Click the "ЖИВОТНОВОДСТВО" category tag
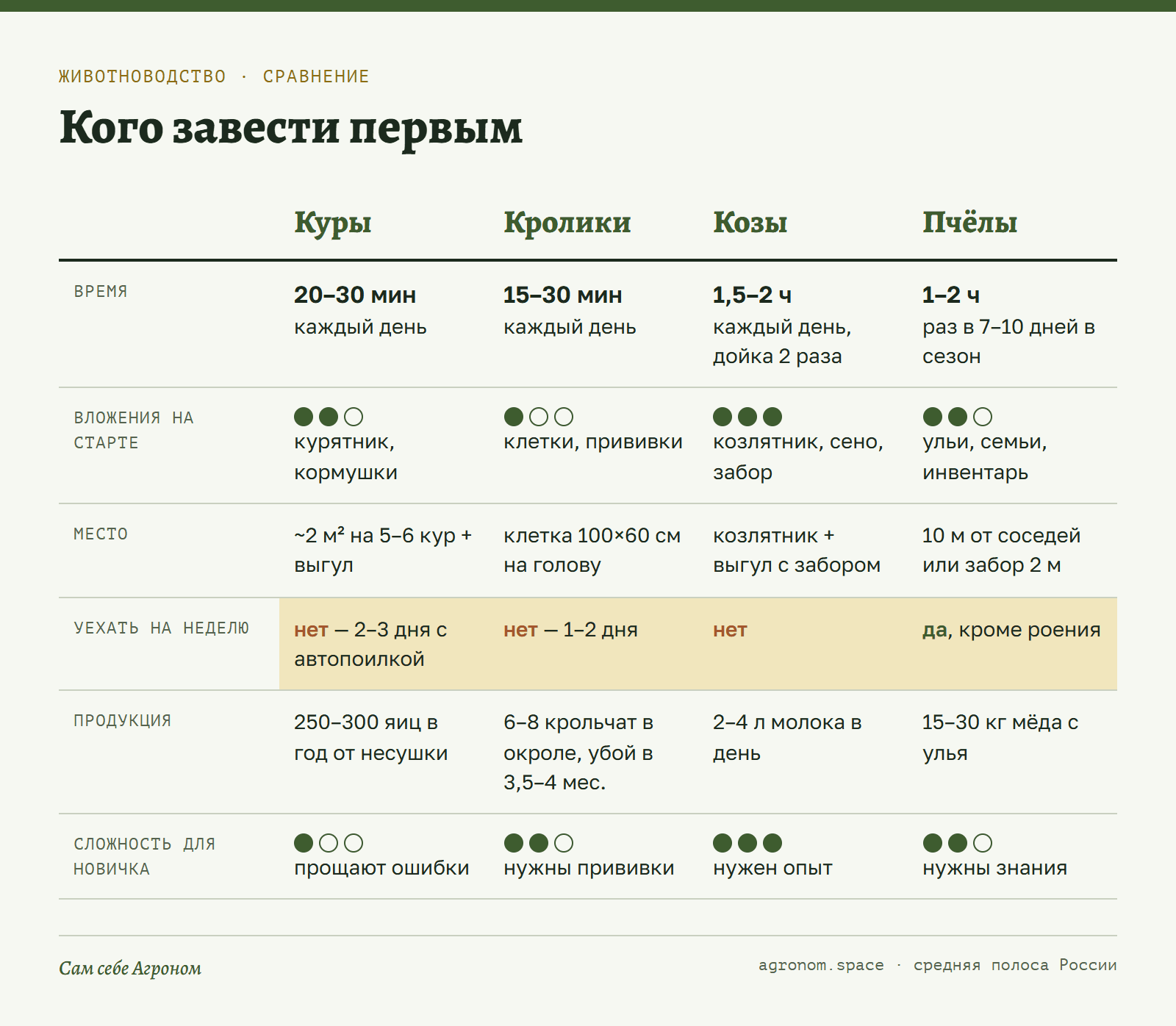 pos(143,76)
